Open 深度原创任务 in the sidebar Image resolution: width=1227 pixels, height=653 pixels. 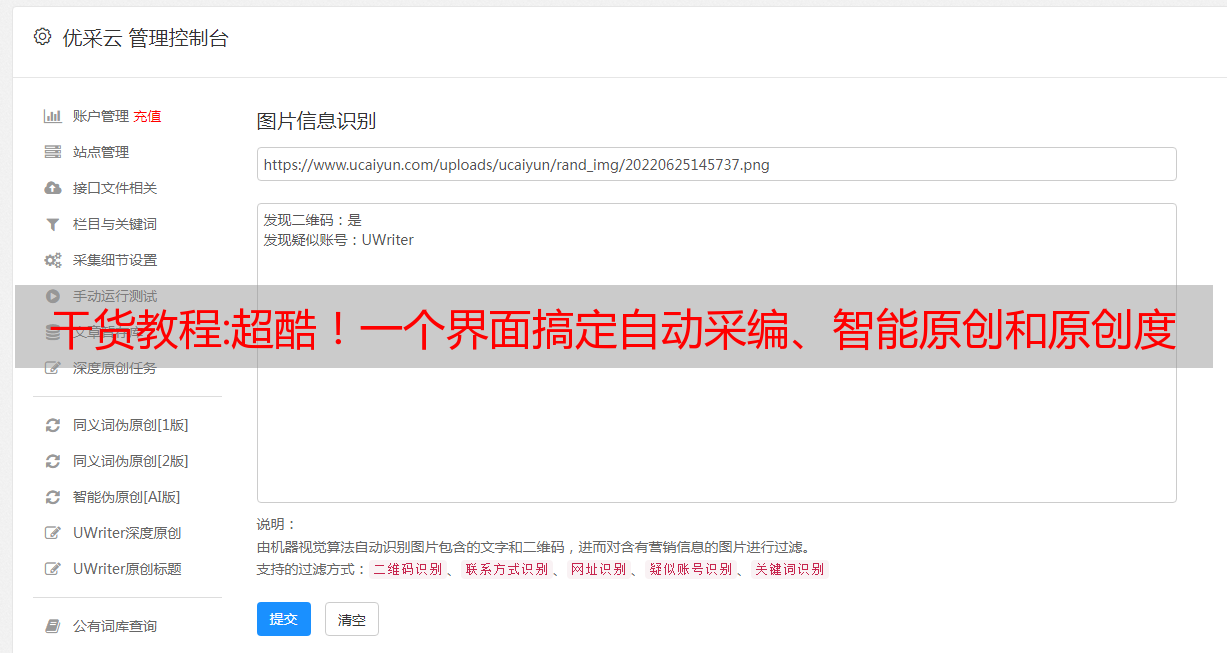[115, 368]
